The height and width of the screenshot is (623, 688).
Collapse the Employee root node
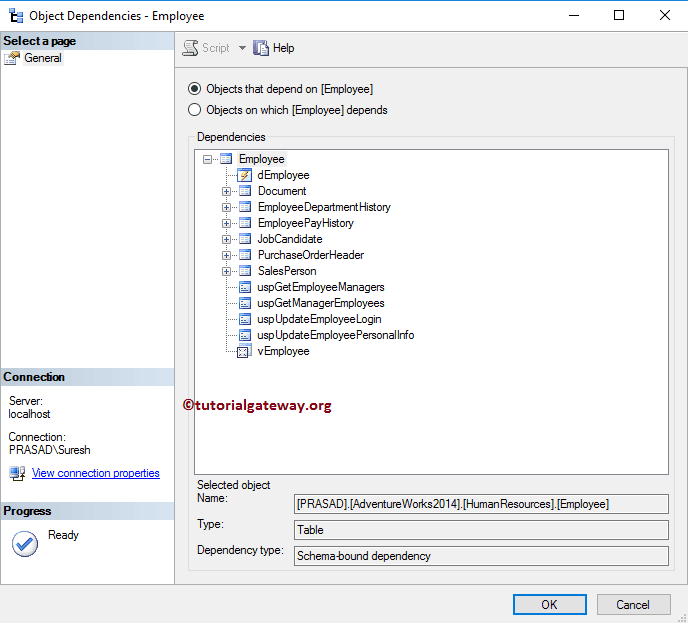208,159
